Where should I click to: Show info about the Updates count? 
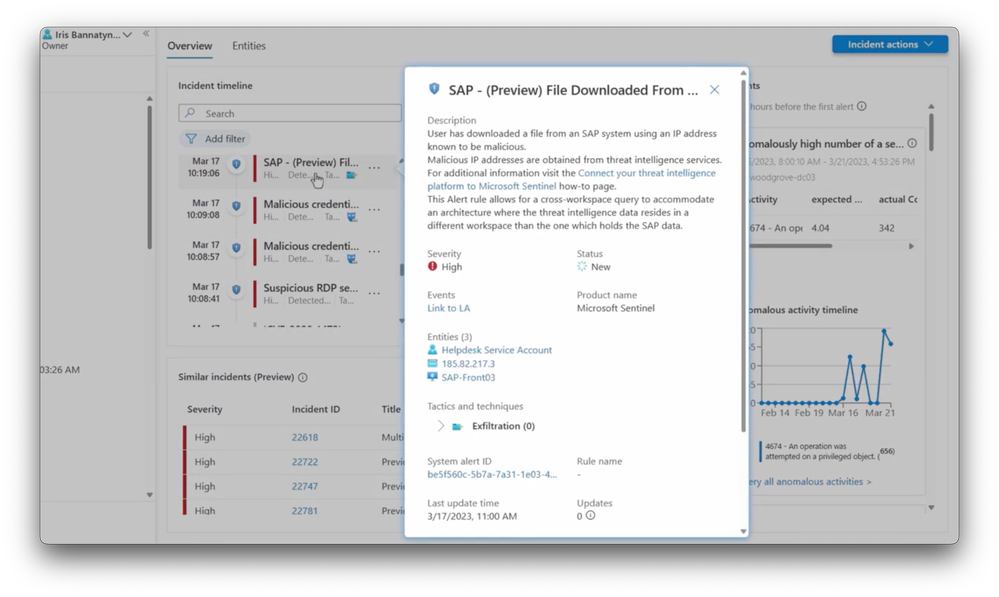click(x=591, y=515)
